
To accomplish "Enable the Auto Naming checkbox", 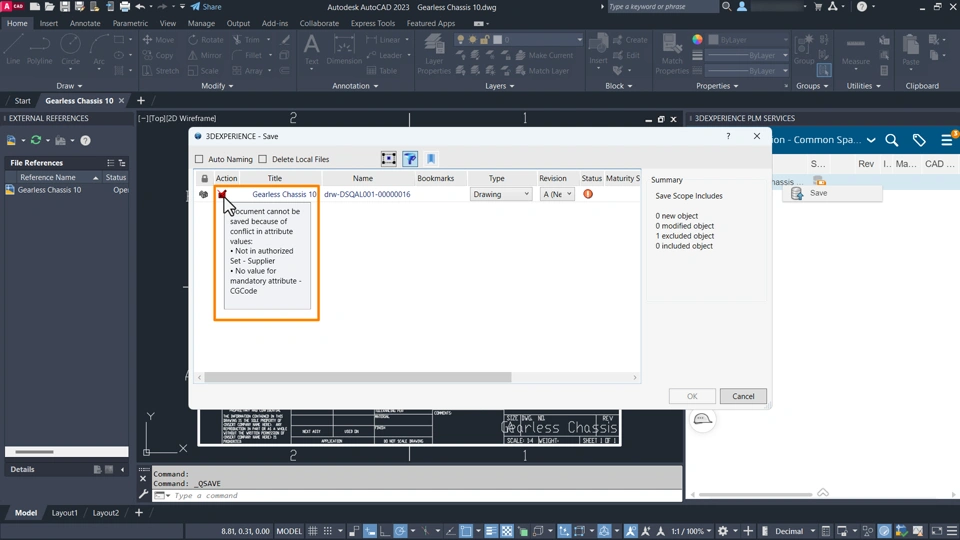I will pyautogui.click(x=199, y=159).
